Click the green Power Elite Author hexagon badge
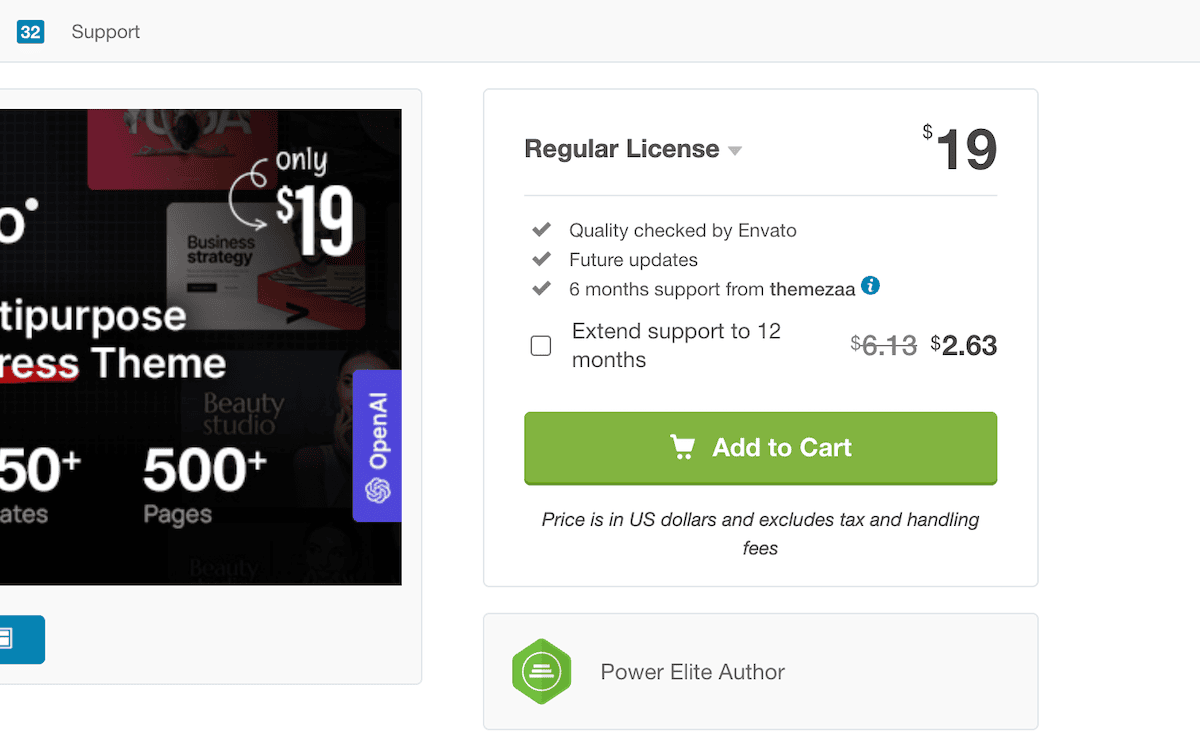The image size is (1200, 747). tap(541, 671)
